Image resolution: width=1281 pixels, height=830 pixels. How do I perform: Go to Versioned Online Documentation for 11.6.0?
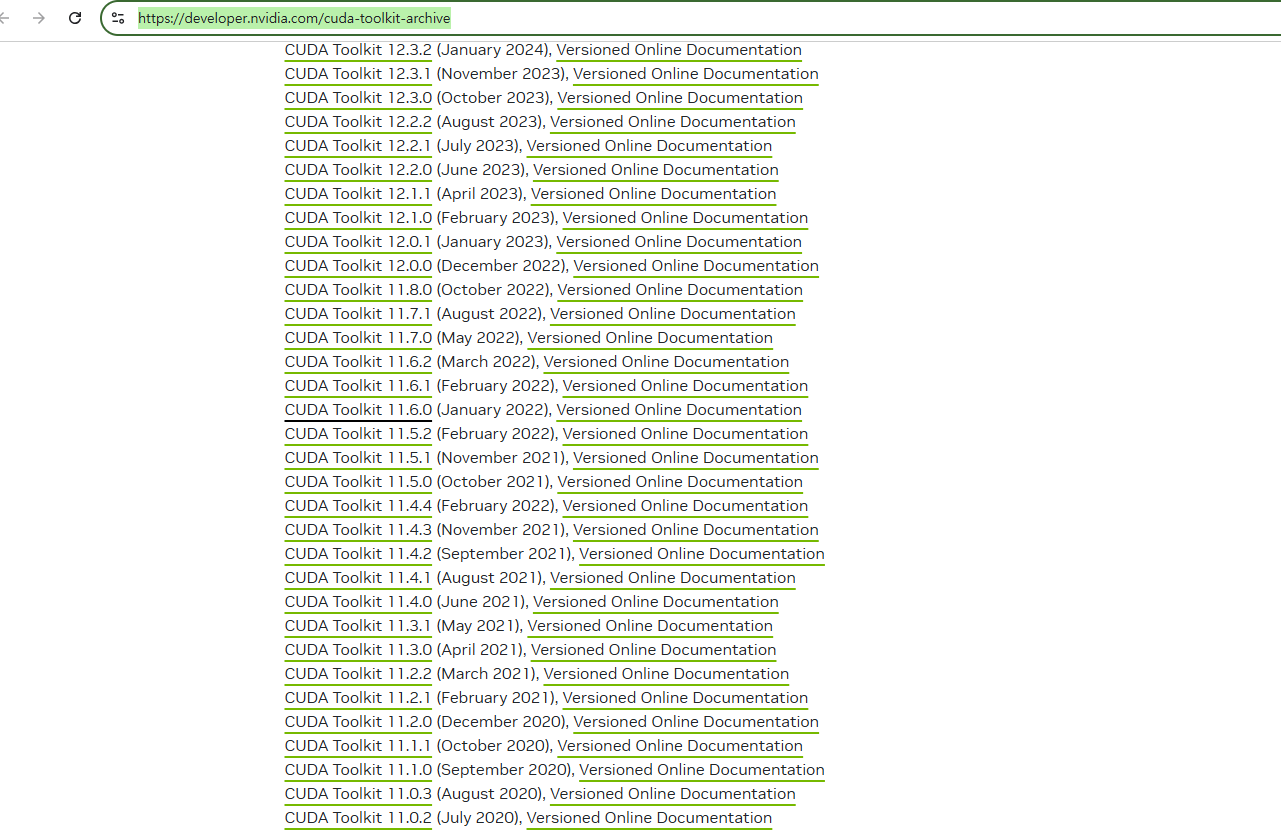pos(679,410)
